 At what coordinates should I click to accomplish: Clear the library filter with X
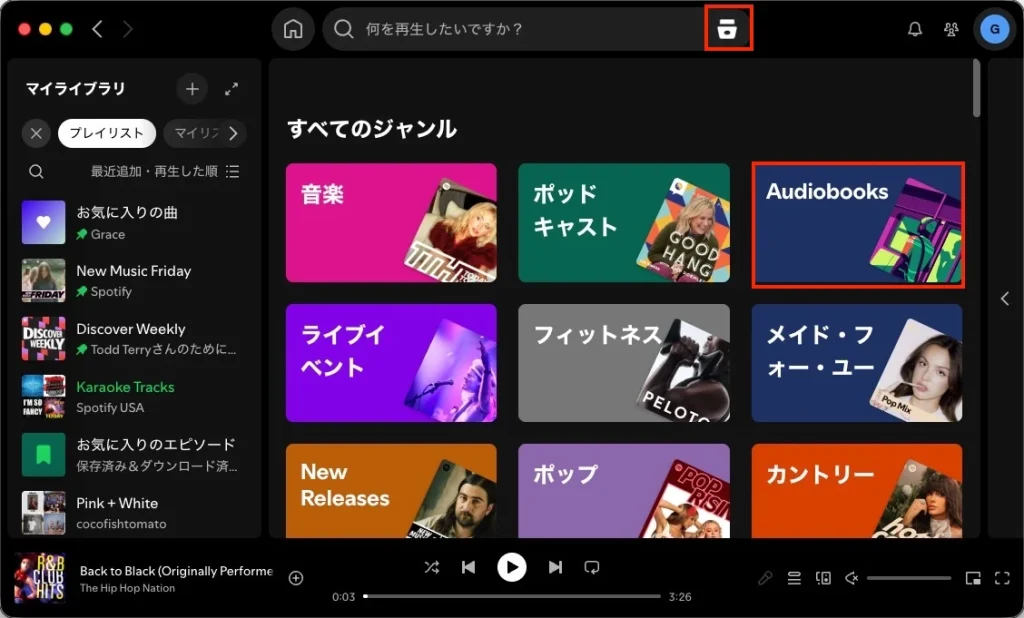point(36,133)
